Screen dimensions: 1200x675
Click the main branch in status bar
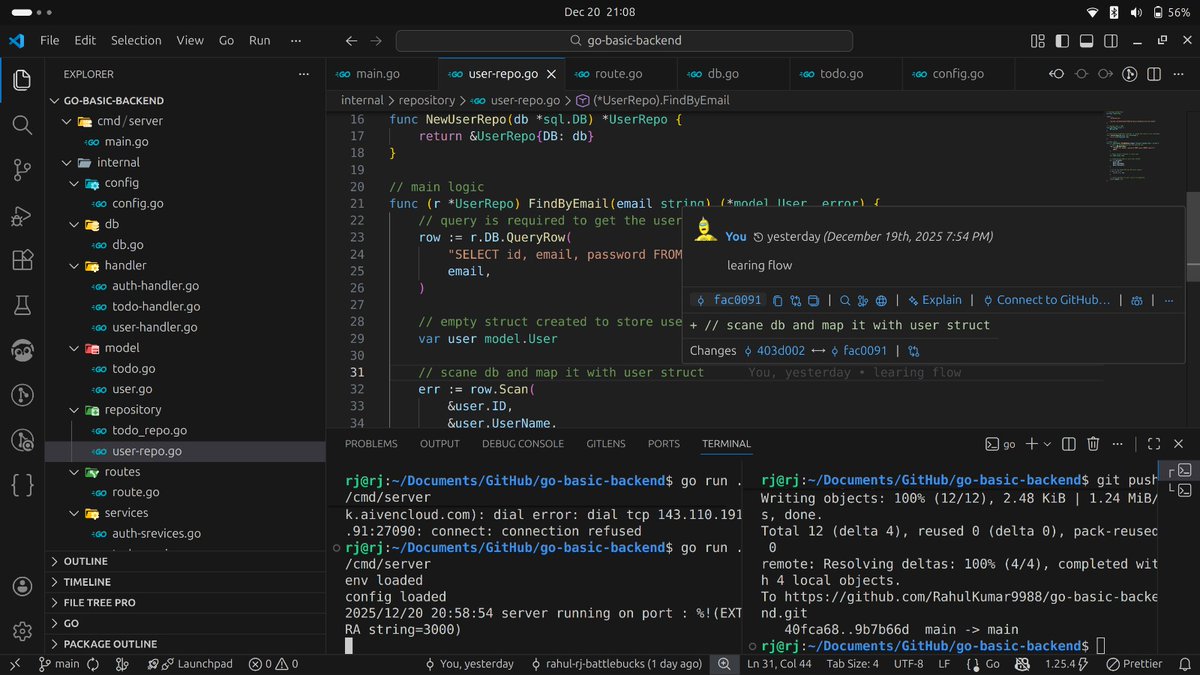coord(59,664)
